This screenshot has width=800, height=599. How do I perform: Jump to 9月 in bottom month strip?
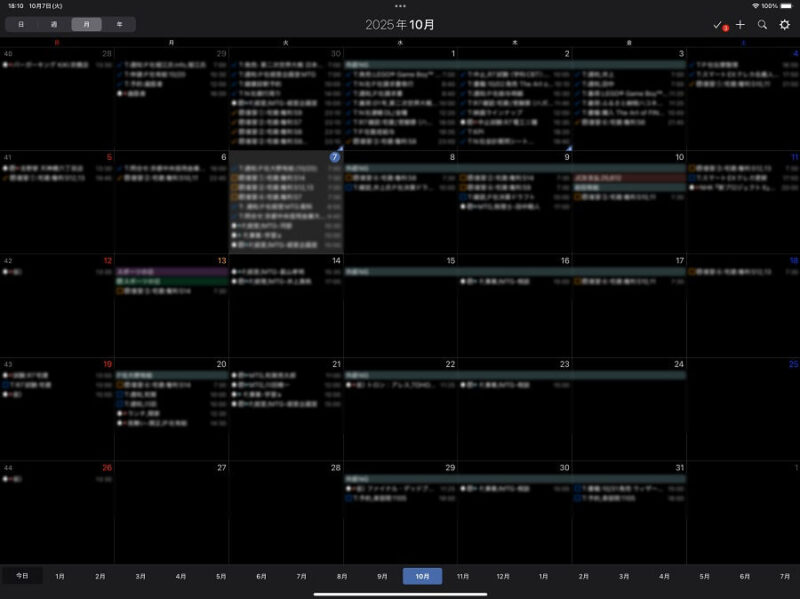point(382,576)
